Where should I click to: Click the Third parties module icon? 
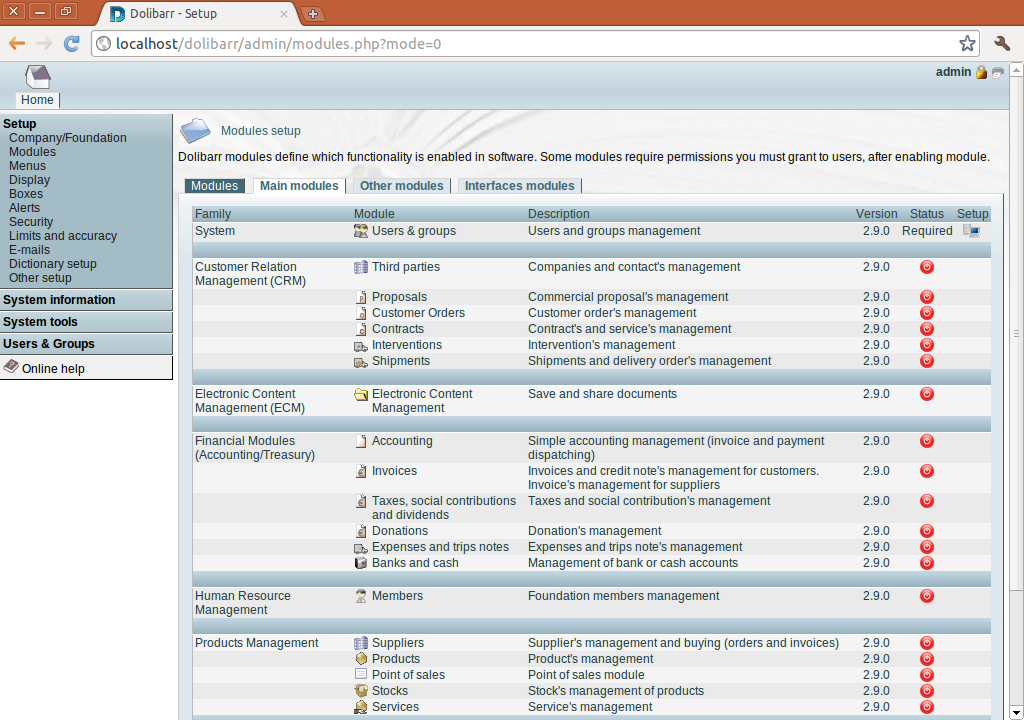tap(360, 267)
